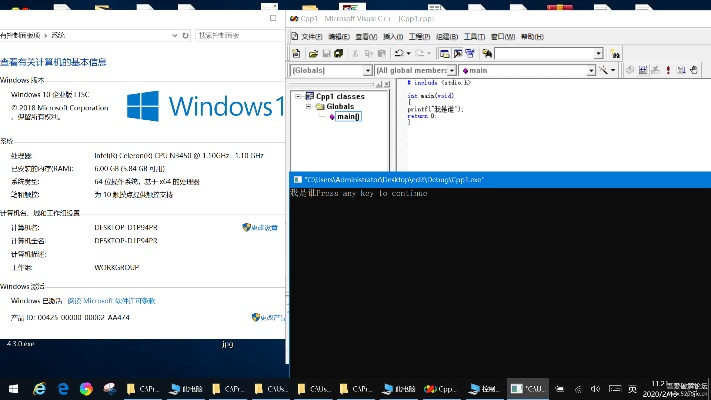Click the Insert/Remove Breakpoint hand icon
The width and height of the screenshot is (711, 400).
point(695,71)
